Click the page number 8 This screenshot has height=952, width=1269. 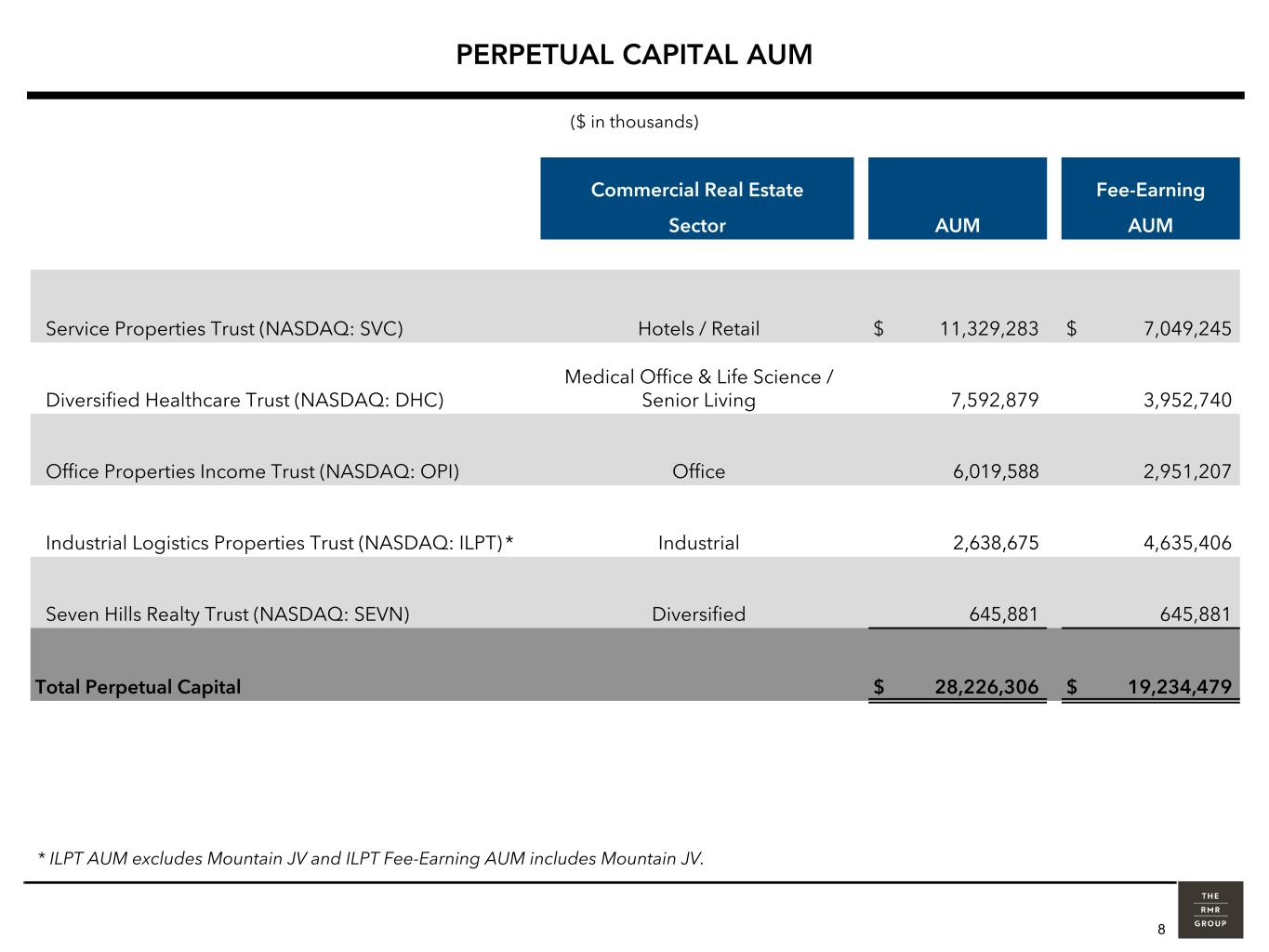[1161, 930]
